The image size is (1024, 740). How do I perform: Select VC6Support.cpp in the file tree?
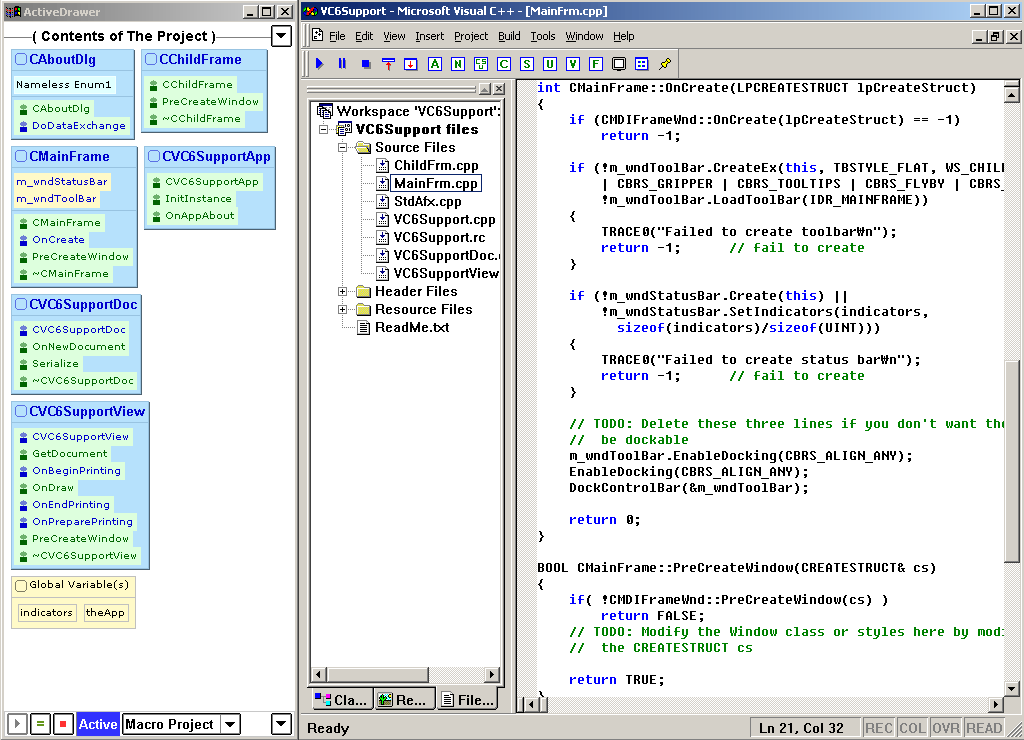pos(445,219)
